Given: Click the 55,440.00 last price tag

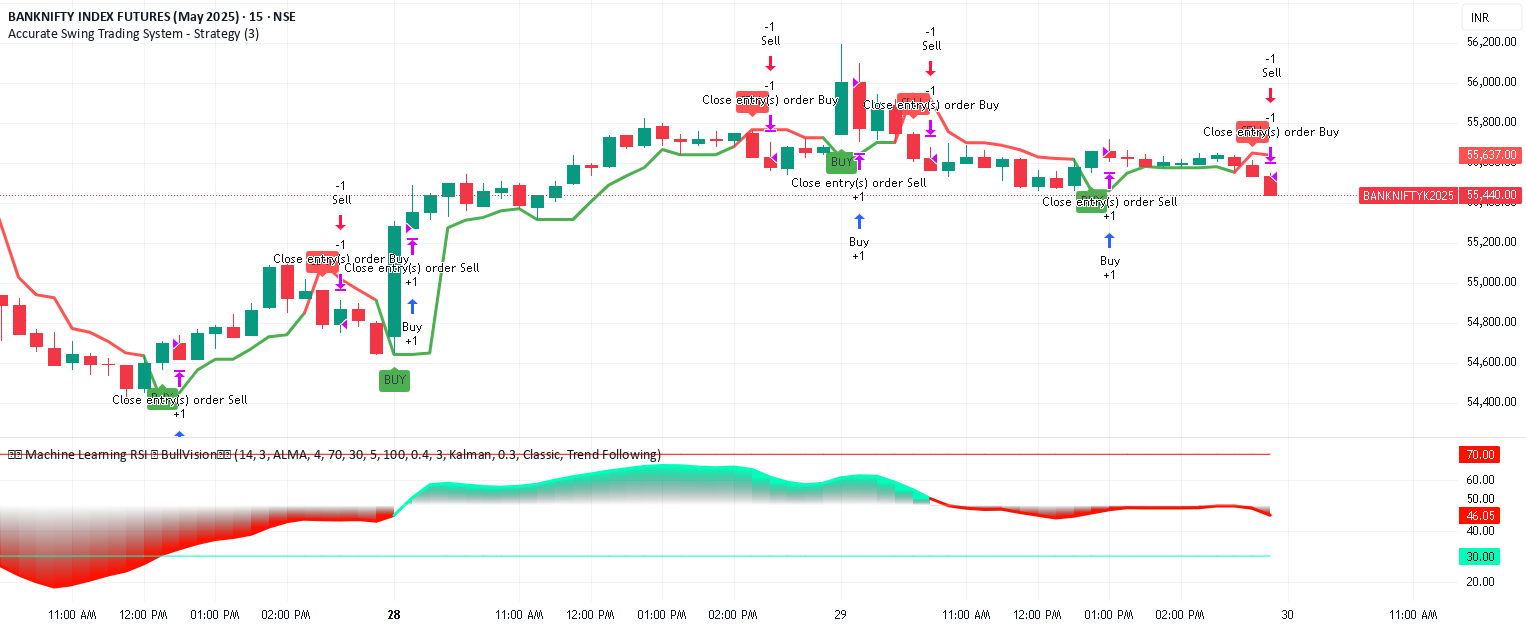Looking at the screenshot, I should [1490, 195].
